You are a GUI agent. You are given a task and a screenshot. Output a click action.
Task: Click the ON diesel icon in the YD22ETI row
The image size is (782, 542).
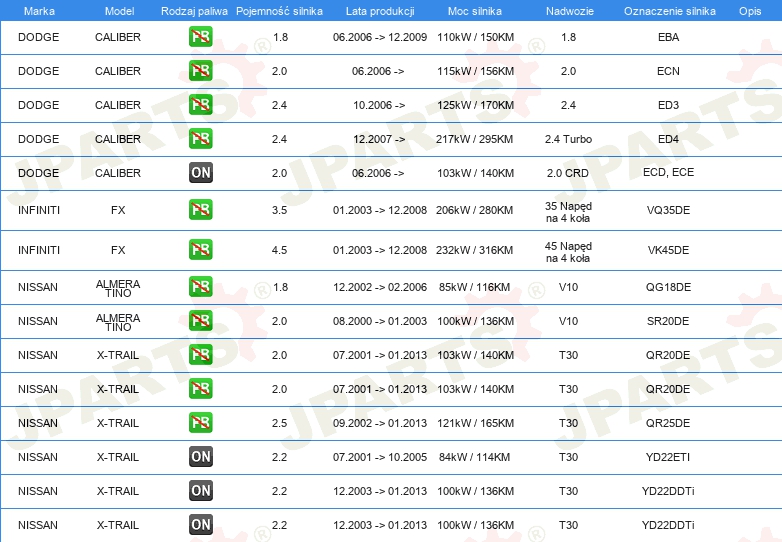click(x=200, y=457)
